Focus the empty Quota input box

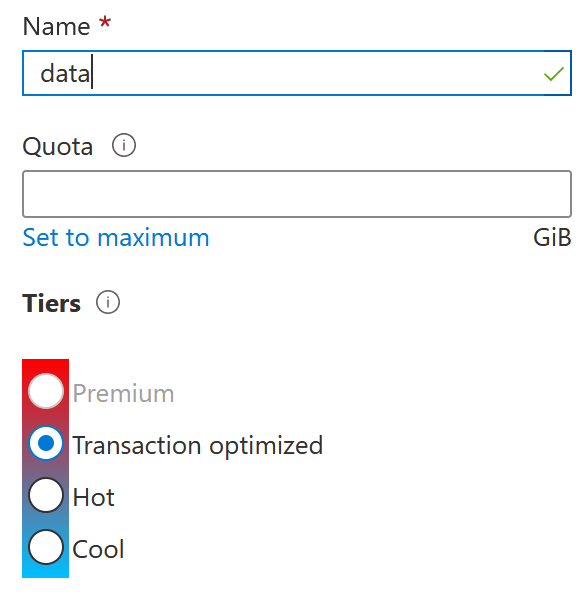pyautogui.click(x=297, y=194)
